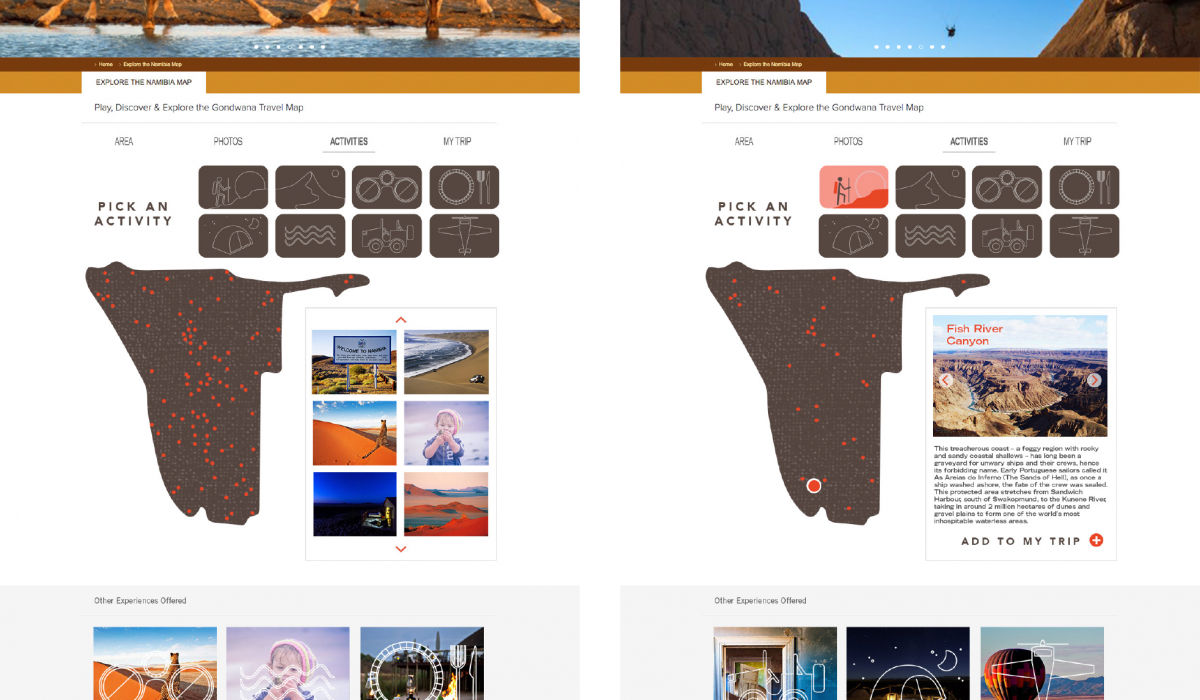Click the Add To My Trip label
The height and width of the screenshot is (700, 1200).
coord(1021,541)
